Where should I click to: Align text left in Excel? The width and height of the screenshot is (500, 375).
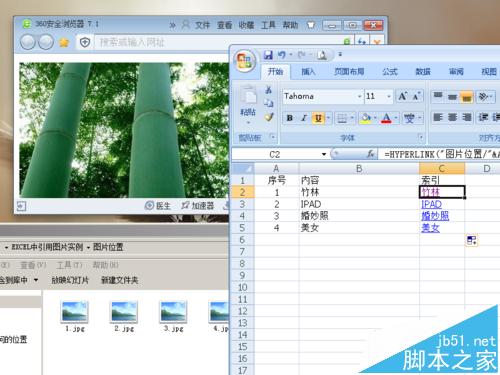tap(438, 118)
